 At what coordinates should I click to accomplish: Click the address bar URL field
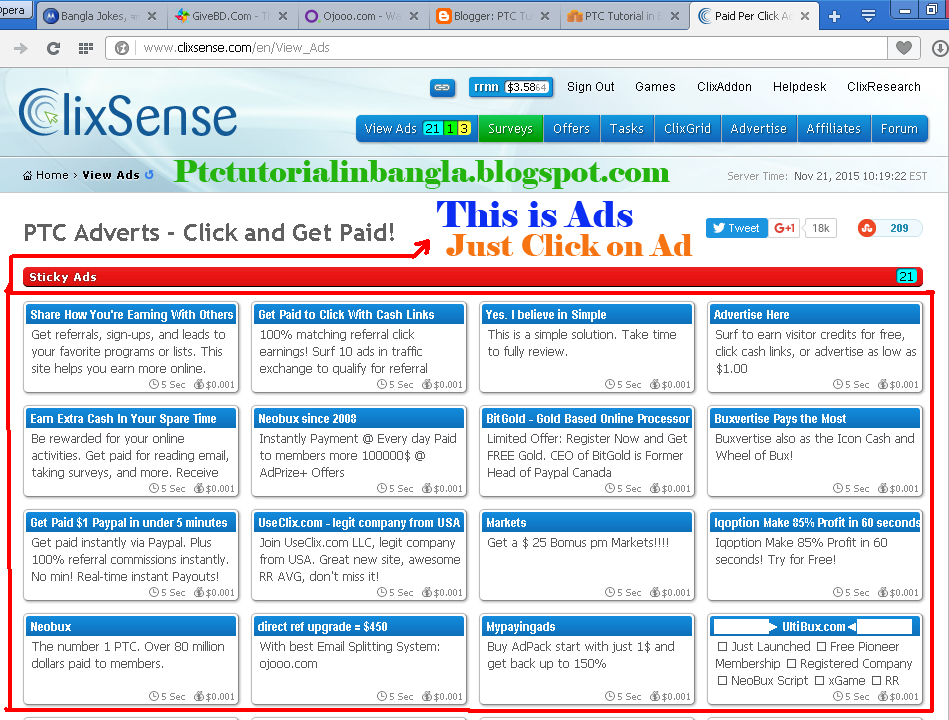[496, 48]
